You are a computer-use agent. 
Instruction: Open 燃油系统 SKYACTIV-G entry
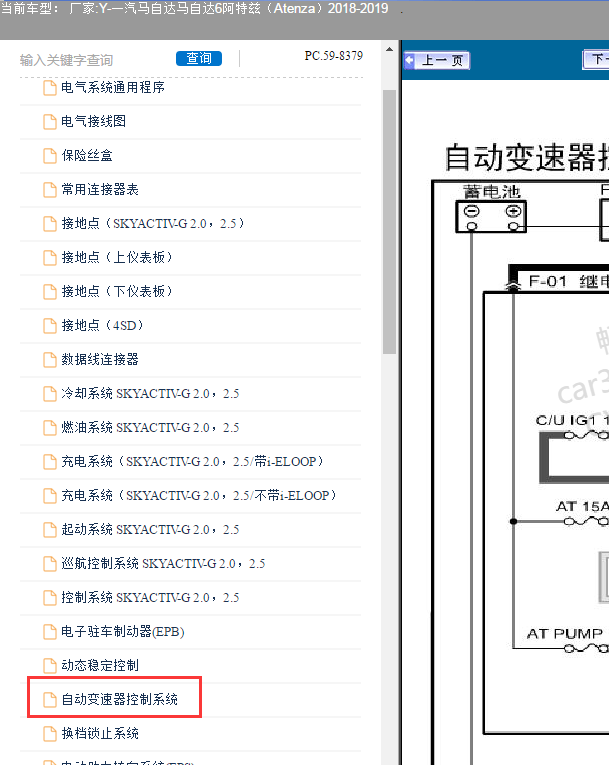point(150,427)
